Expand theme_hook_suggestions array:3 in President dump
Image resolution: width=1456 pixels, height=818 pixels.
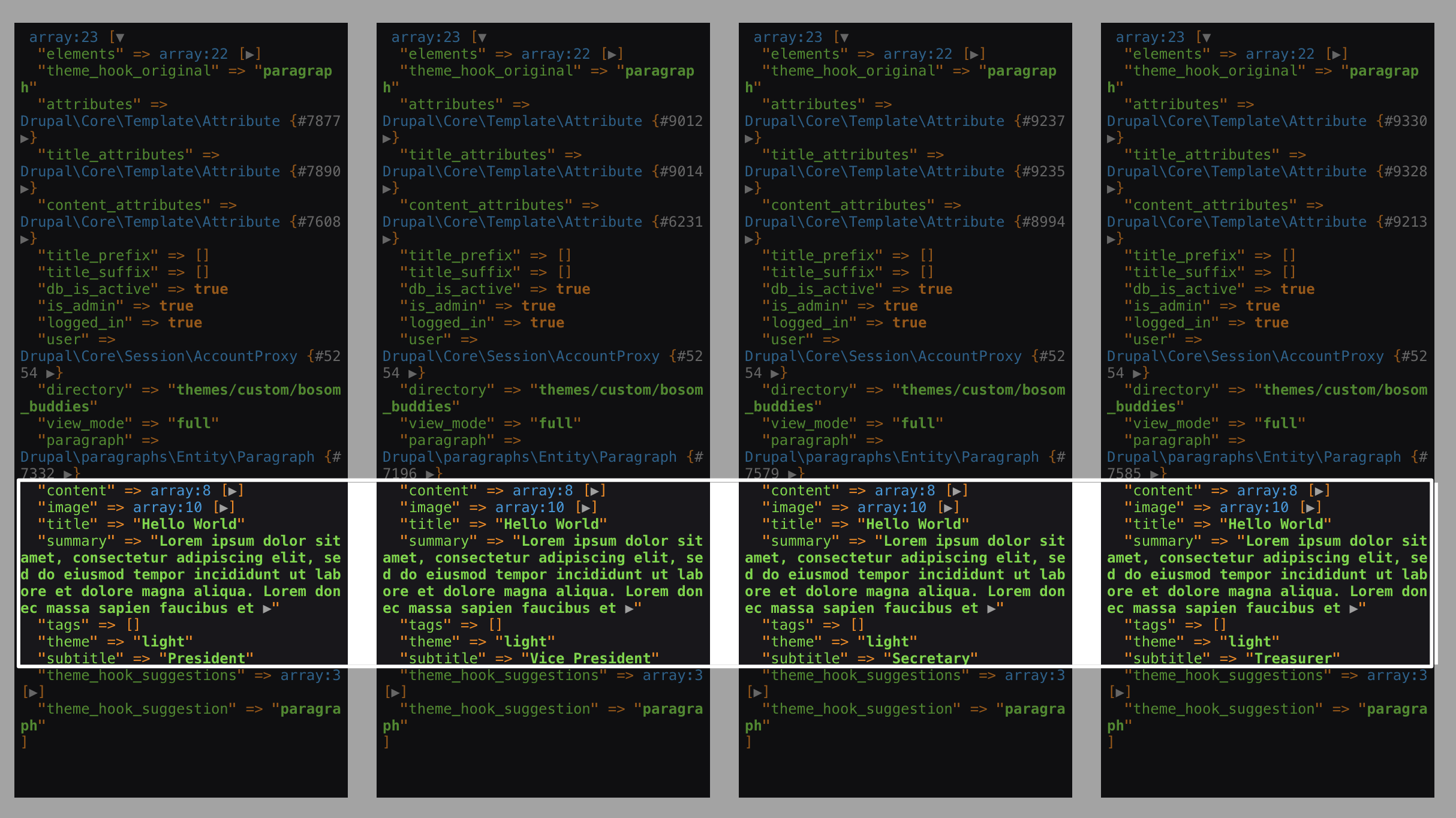coord(33,692)
